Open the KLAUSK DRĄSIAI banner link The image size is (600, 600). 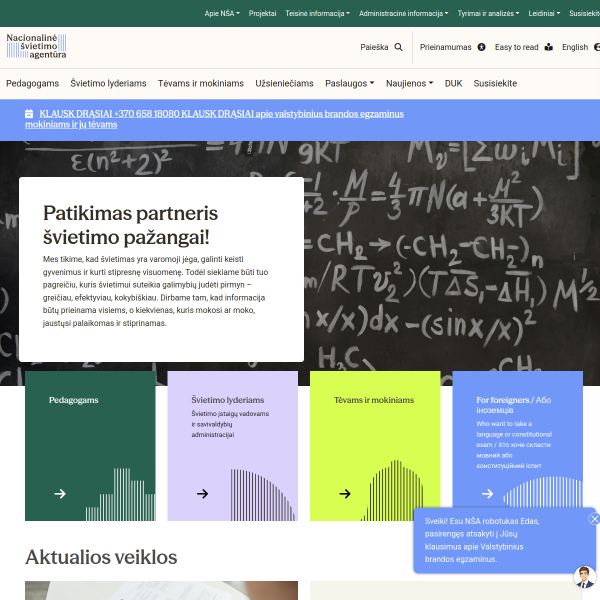coord(214,119)
